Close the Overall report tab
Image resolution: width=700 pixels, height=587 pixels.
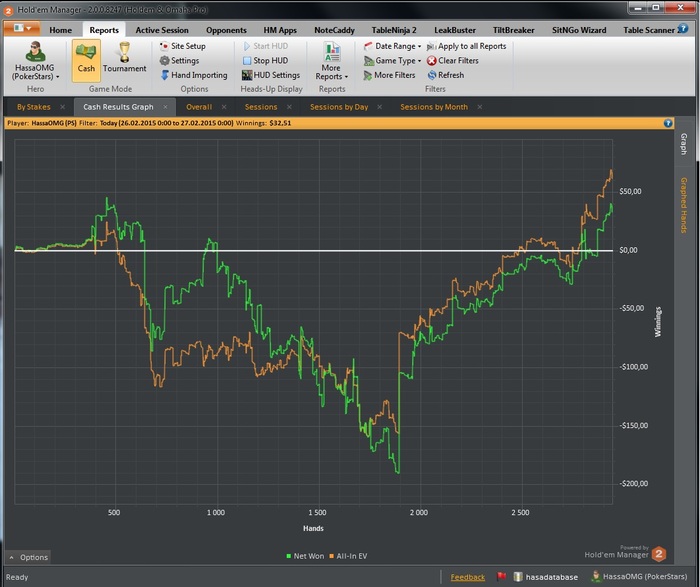tap(224, 107)
